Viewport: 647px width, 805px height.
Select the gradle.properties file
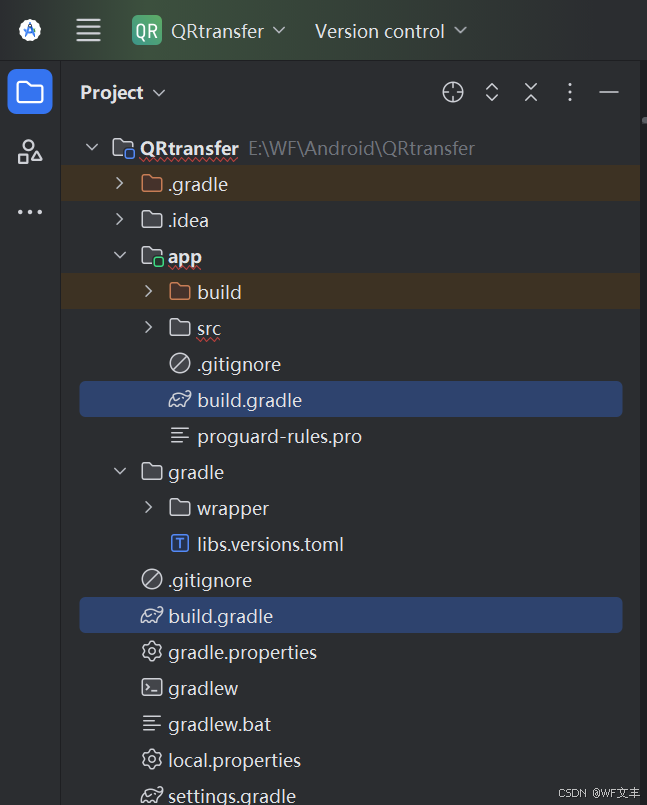tap(242, 652)
